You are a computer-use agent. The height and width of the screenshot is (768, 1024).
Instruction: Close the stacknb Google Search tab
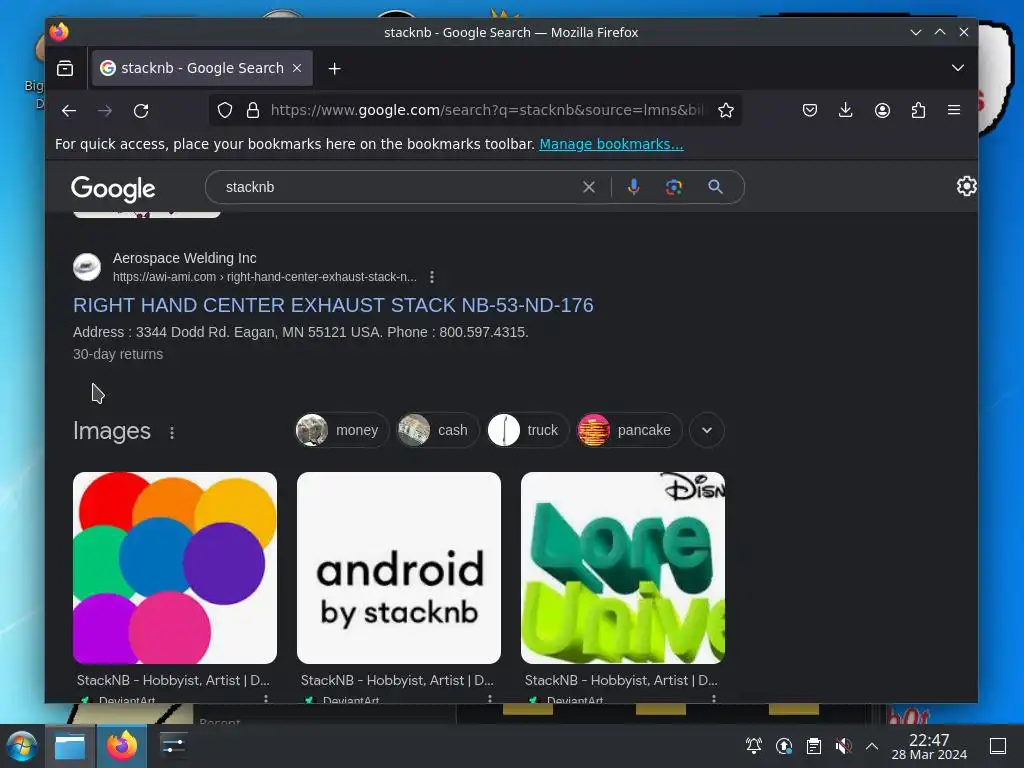pyautogui.click(x=297, y=68)
